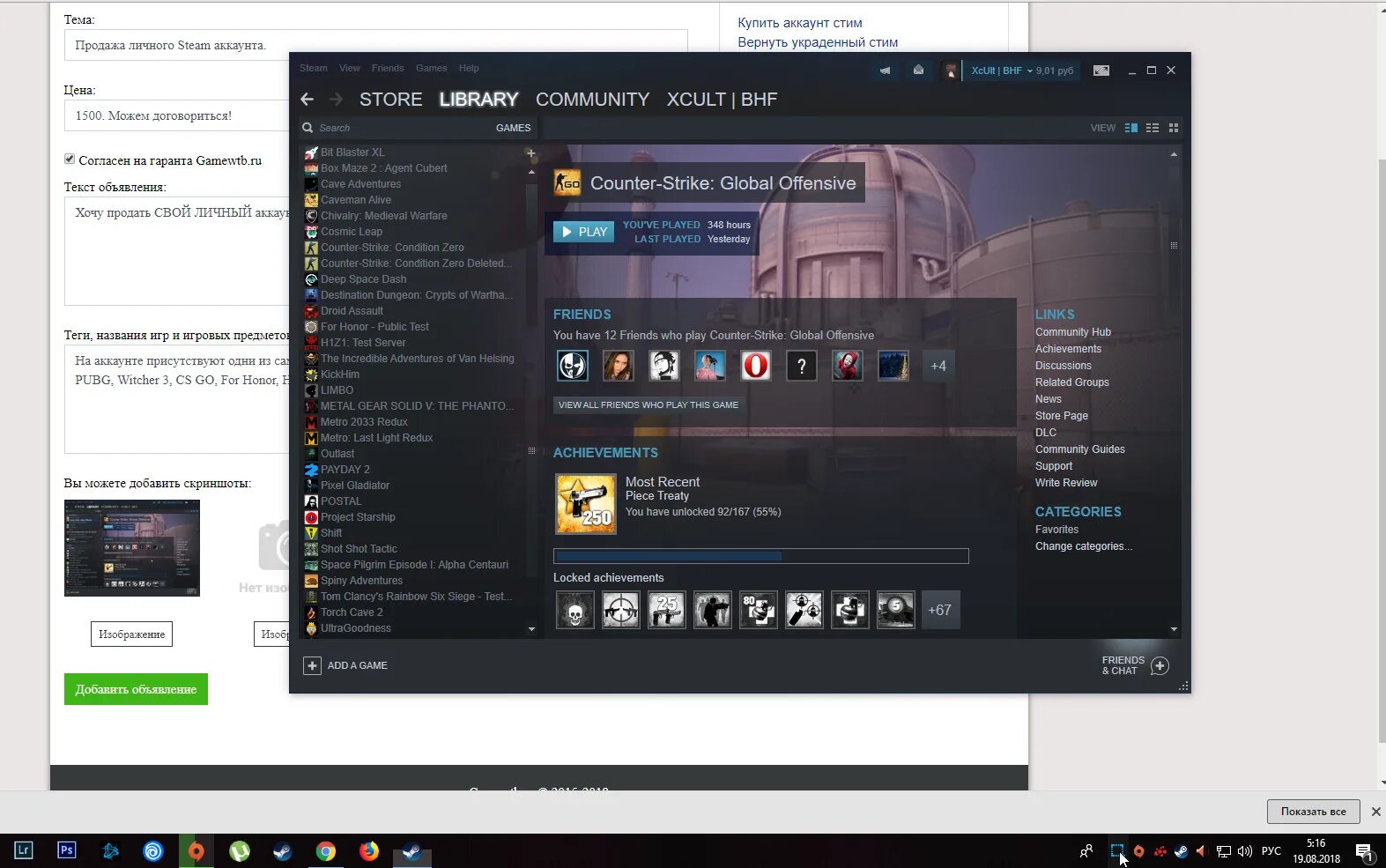
Task: Open Lightroom from the taskbar
Action: [x=24, y=850]
